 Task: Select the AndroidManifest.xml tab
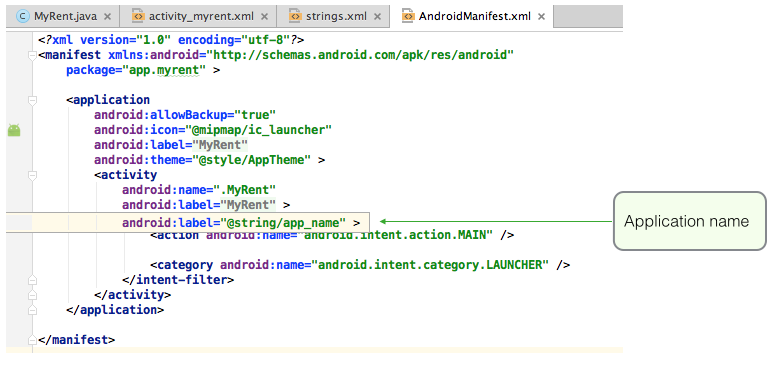click(472, 16)
